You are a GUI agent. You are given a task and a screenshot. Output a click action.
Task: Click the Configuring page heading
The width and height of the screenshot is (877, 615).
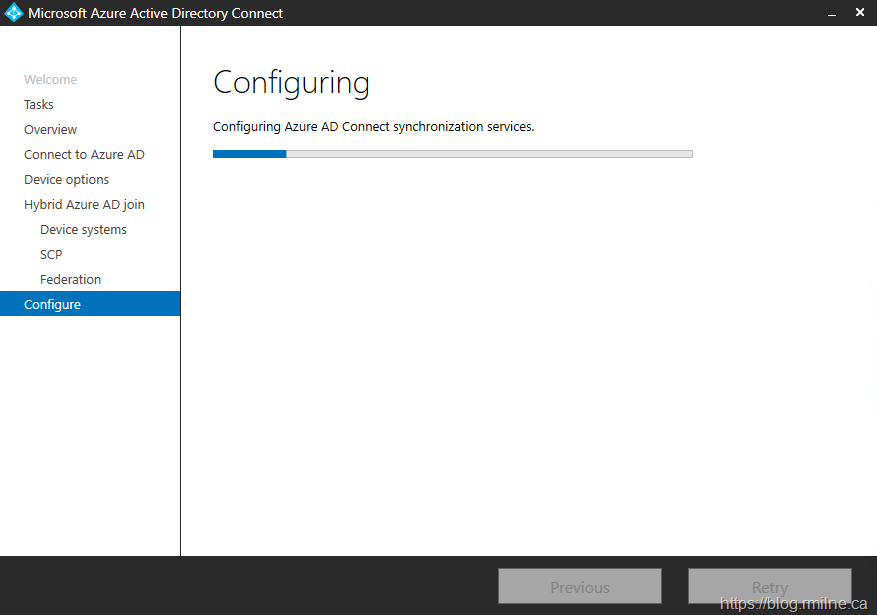(x=291, y=82)
